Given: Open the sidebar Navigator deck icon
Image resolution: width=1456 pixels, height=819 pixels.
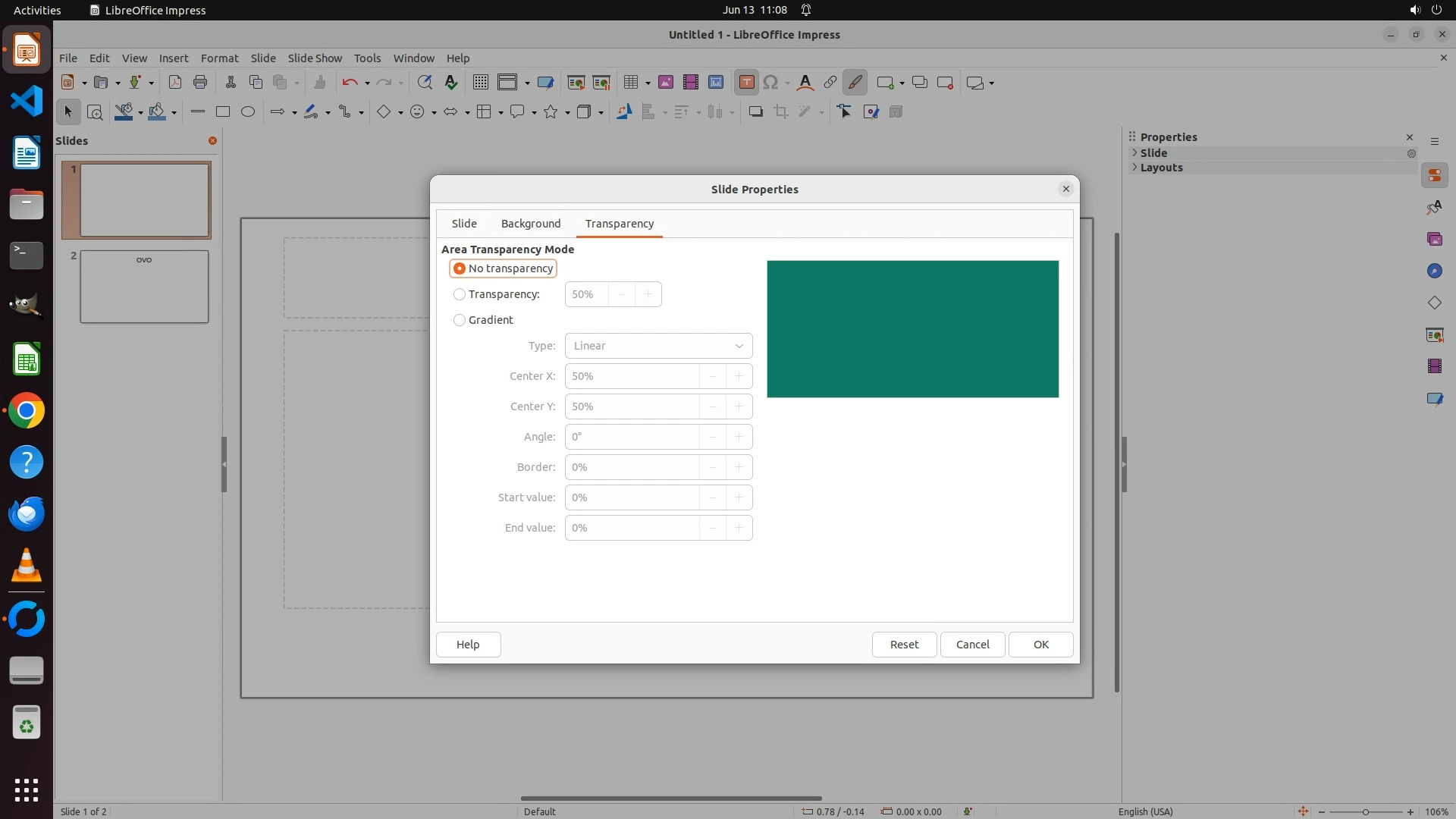Looking at the screenshot, I should tap(1434, 271).
